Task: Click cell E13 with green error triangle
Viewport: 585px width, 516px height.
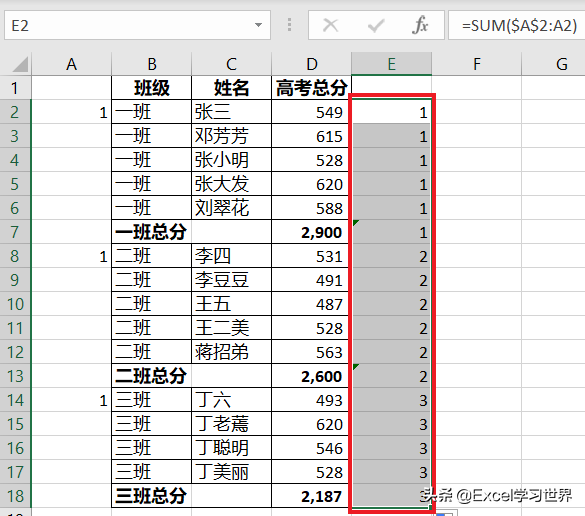Action: [x=391, y=376]
